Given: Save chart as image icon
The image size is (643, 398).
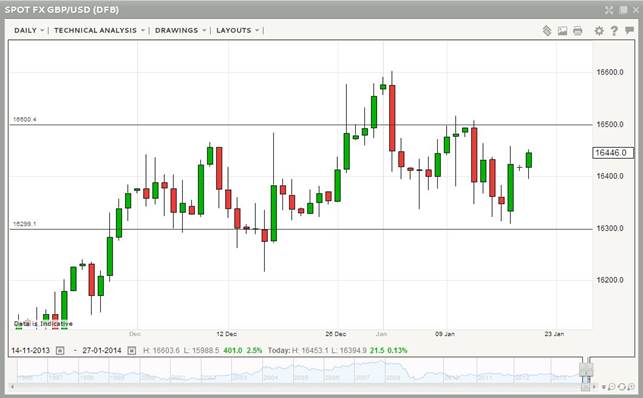Looking at the screenshot, I should [x=562, y=31].
